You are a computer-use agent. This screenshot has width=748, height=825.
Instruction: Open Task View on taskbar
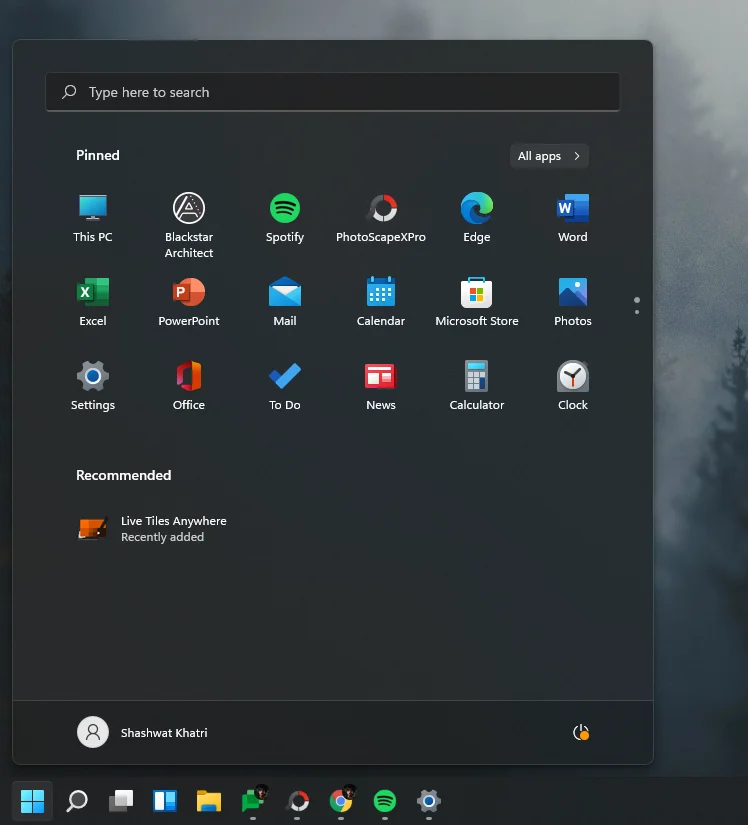tap(121, 801)
